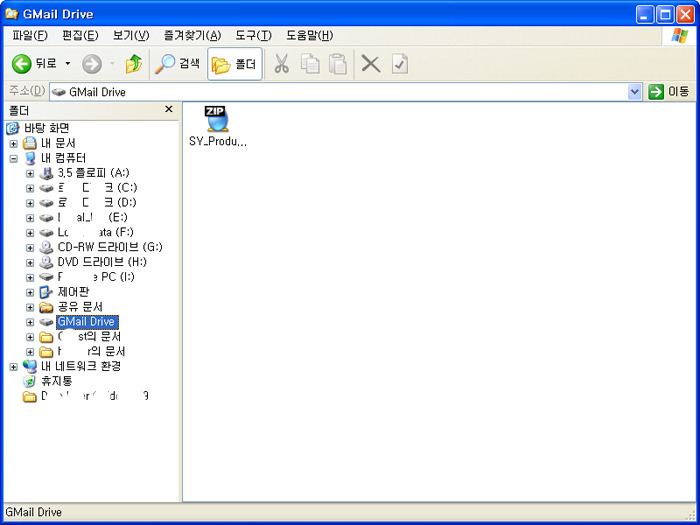Image resolution: width=700 pixels, height=525 pixels.
Task: Collapse the 내 컴퓨터 node
Action: tap(13, 158)
